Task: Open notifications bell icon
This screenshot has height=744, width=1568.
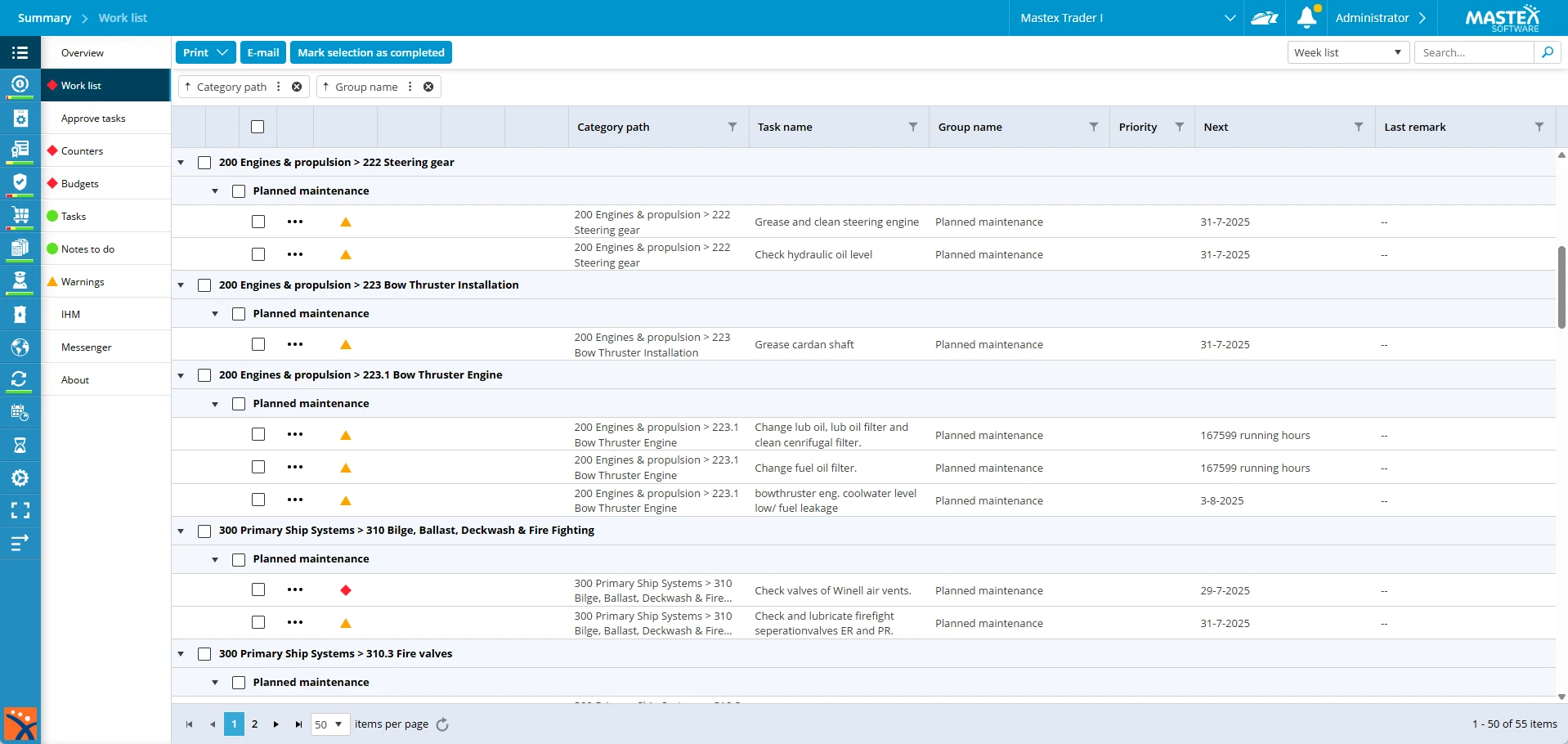Action: (x=1306, y=17)
